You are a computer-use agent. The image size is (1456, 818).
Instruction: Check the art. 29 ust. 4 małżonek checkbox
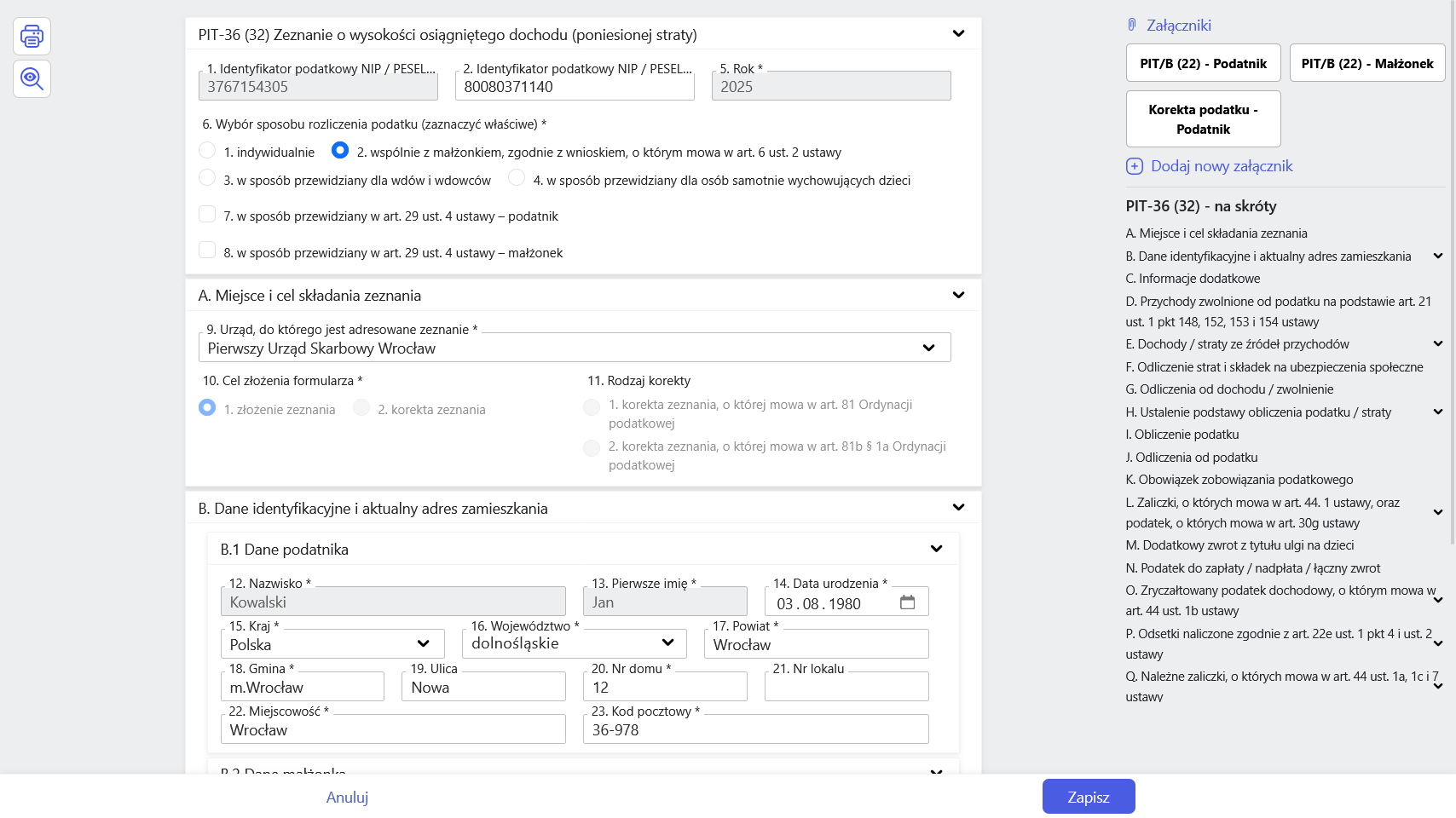point(207,251)
